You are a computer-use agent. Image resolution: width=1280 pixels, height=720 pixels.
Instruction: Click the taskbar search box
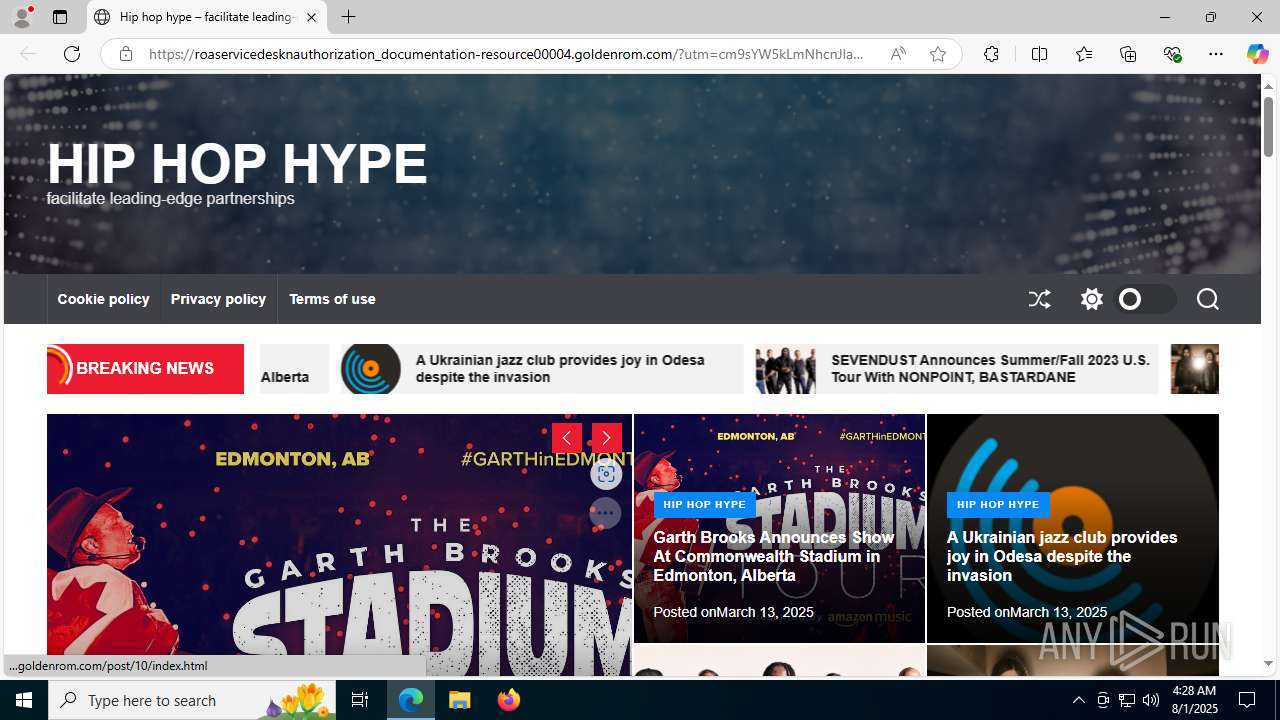pyautogui.click(x=192, y=700)
